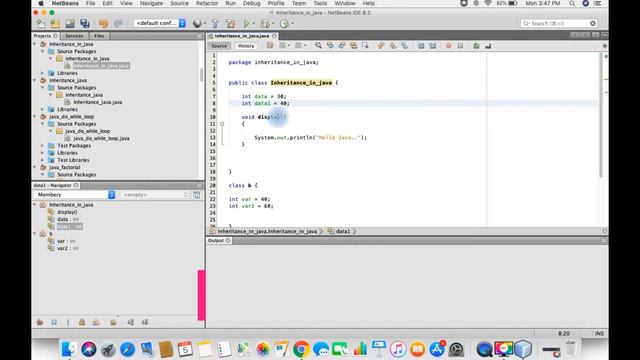
Task: Open the Navigate menu
Action: tap(151, 3)
